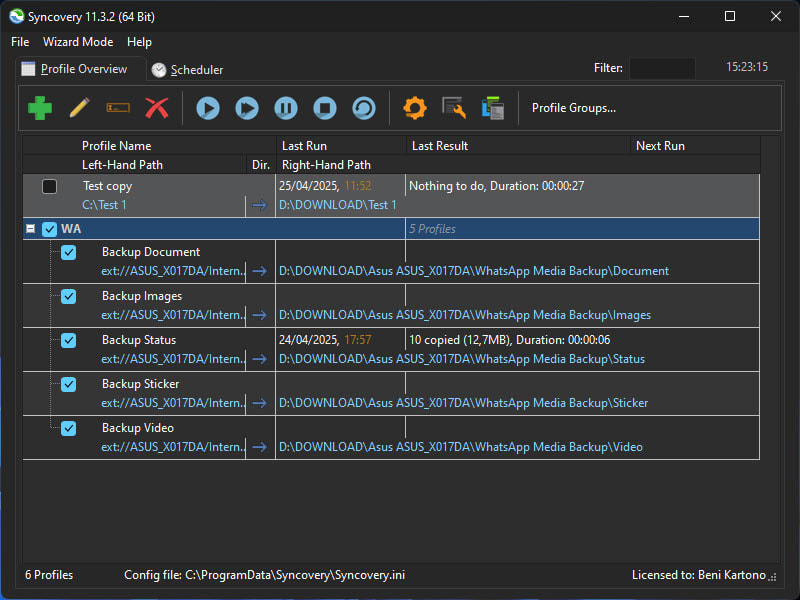Click the Rename Profile label icon
800x600 pixels.
click(118, 108)
